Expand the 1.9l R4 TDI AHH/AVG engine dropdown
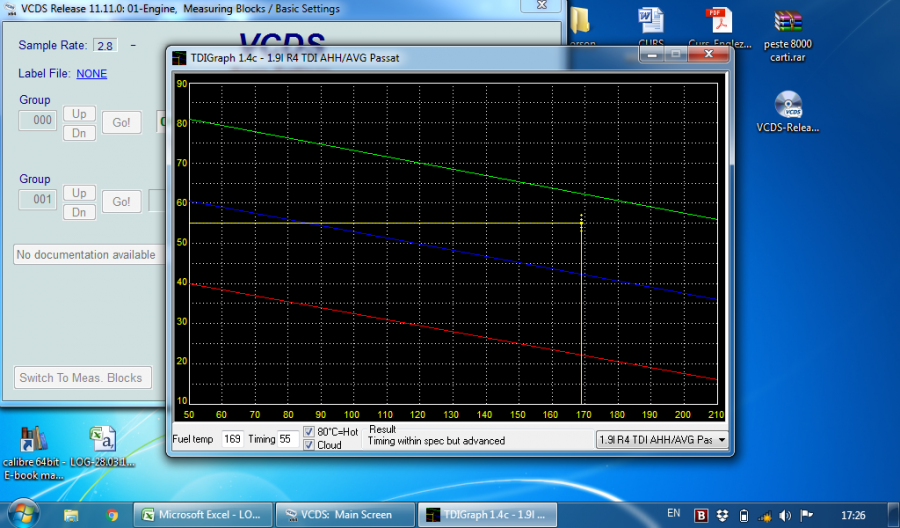Screen dimensions: 900x528 [x=718, y=439]
